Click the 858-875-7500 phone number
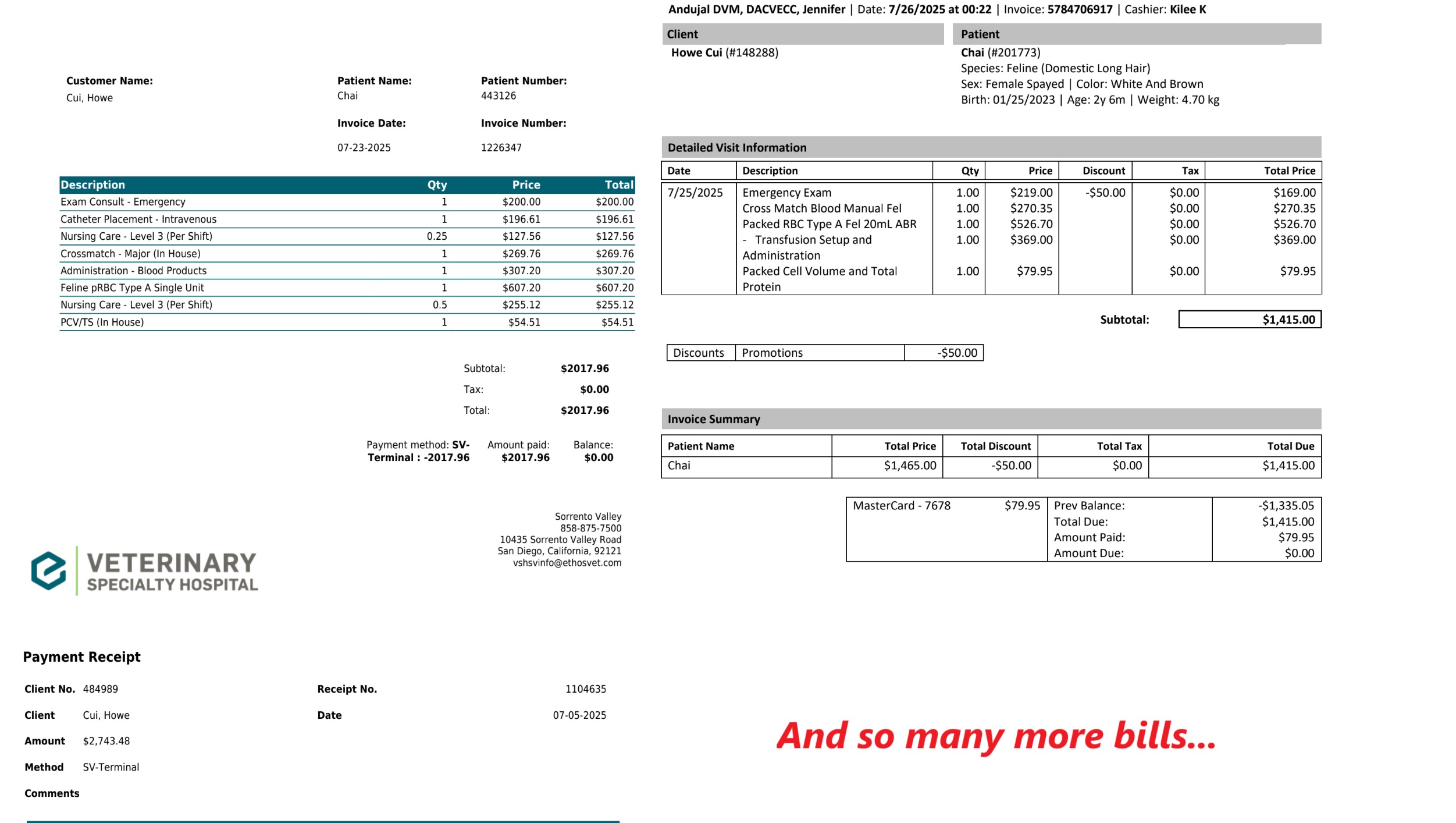The image size is (1456, 823). pos(590,528)
